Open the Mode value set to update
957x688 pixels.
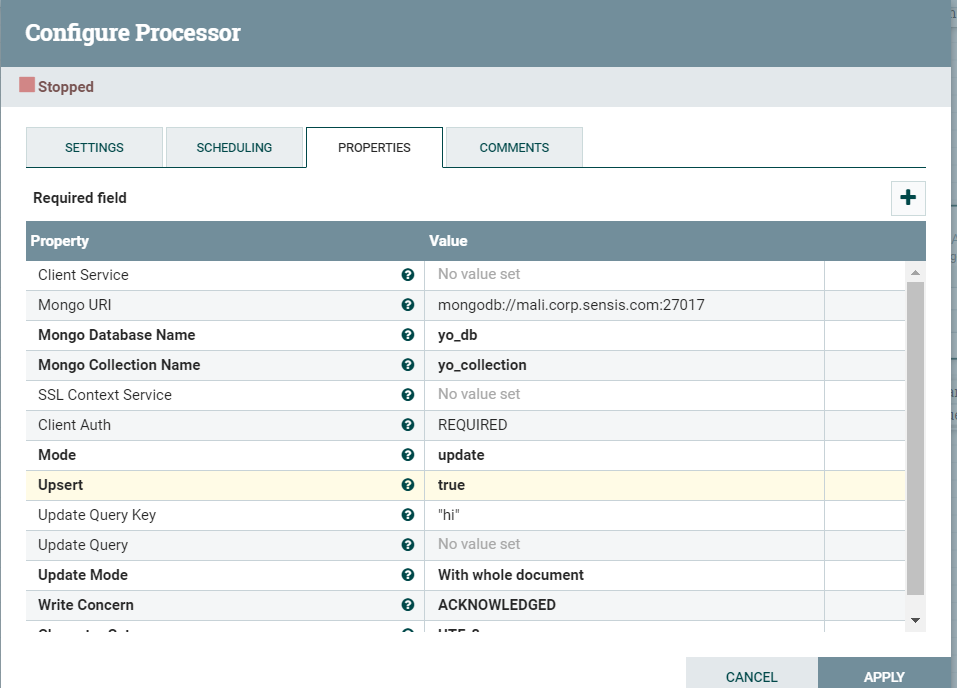pos(624,455)
